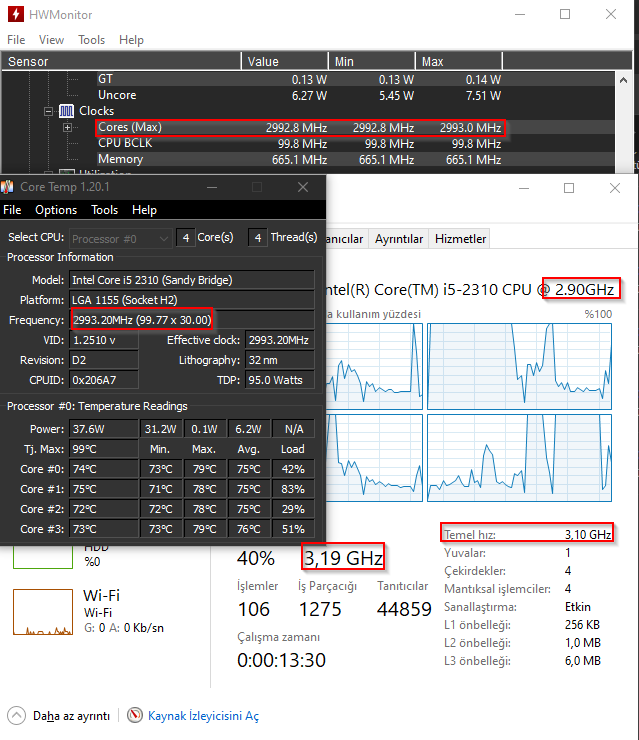Screen dimensions: 639x740
Task: Select the Uncore power row in HWMonitor
Action: pyautogui.click(x=299, y=95)
